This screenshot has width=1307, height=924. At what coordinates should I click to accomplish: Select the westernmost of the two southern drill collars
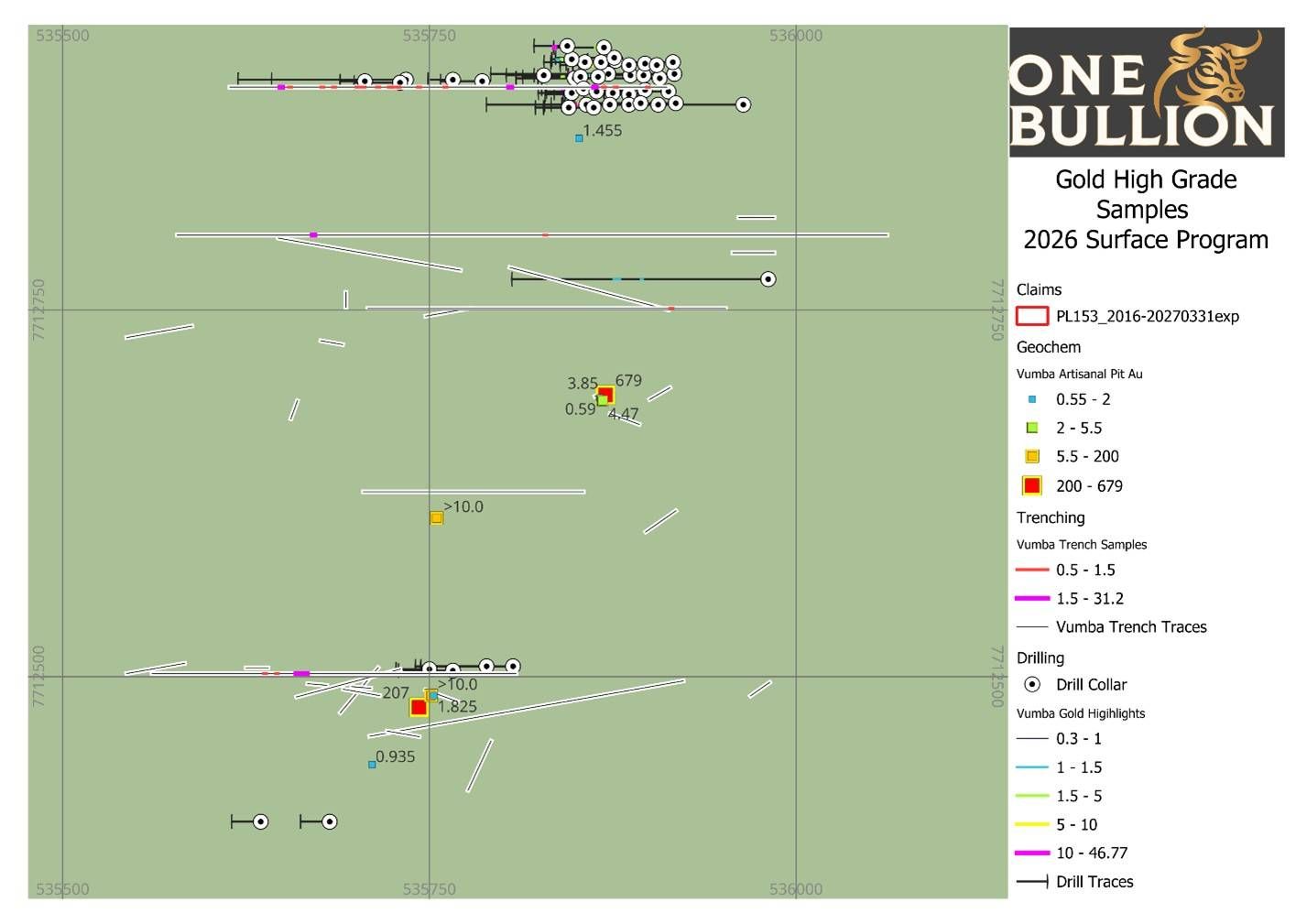click(260, 821)
